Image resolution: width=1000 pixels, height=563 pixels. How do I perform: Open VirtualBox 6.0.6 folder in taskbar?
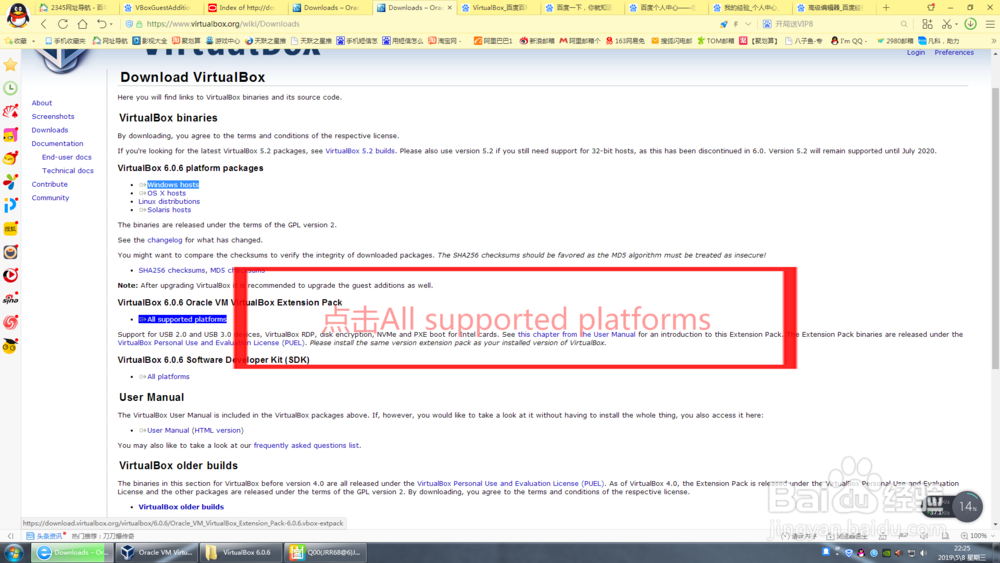240,552
